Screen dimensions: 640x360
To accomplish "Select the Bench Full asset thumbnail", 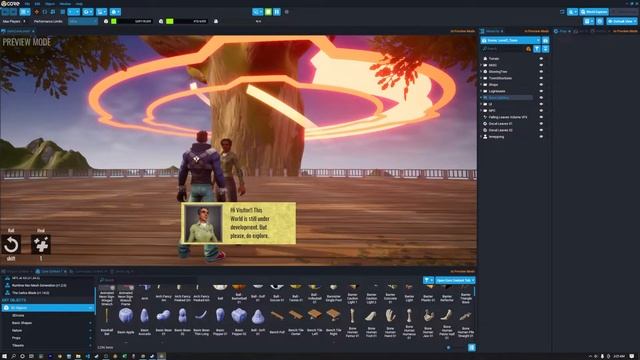I will (277, 316).
